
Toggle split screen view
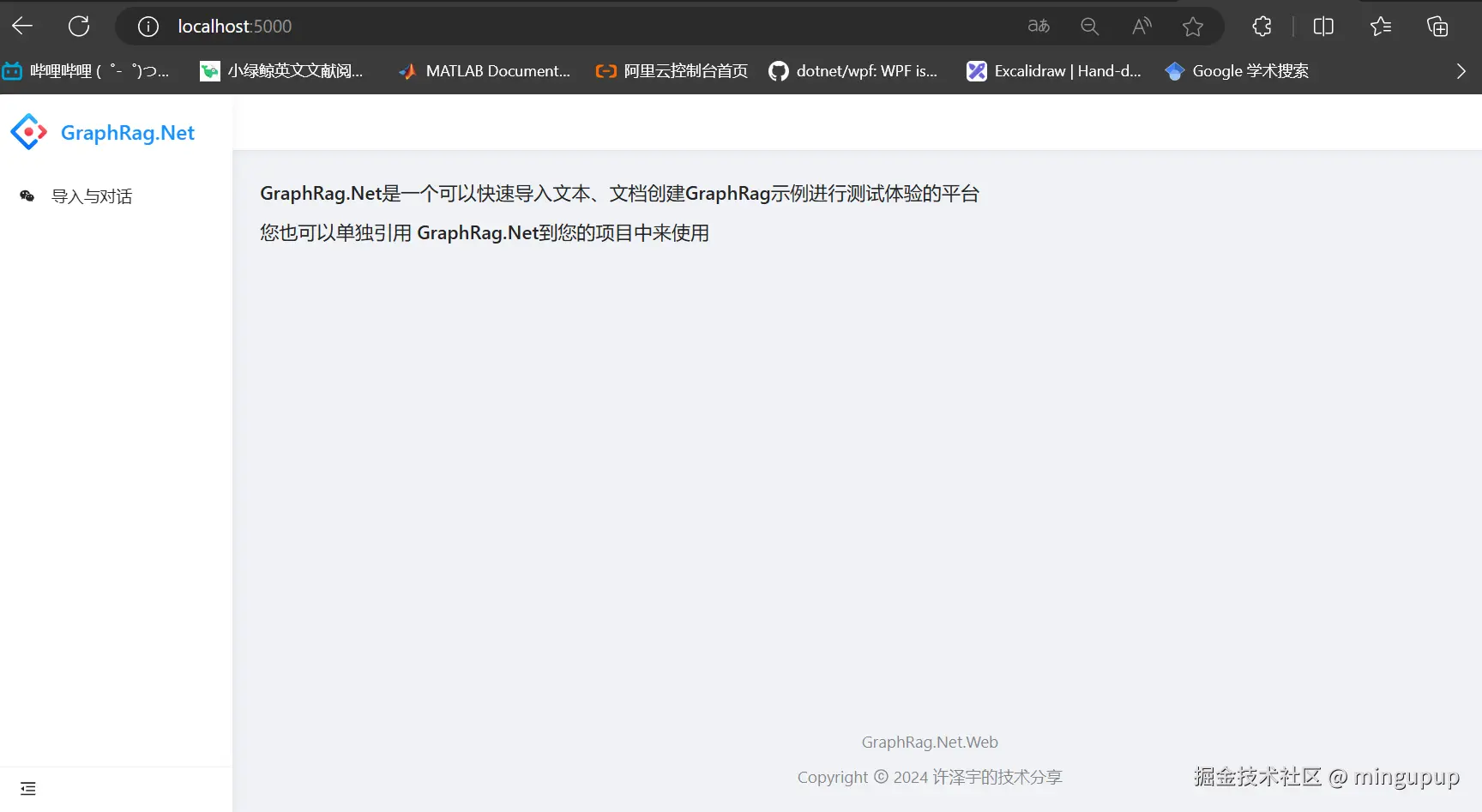tap(1323, 27)
